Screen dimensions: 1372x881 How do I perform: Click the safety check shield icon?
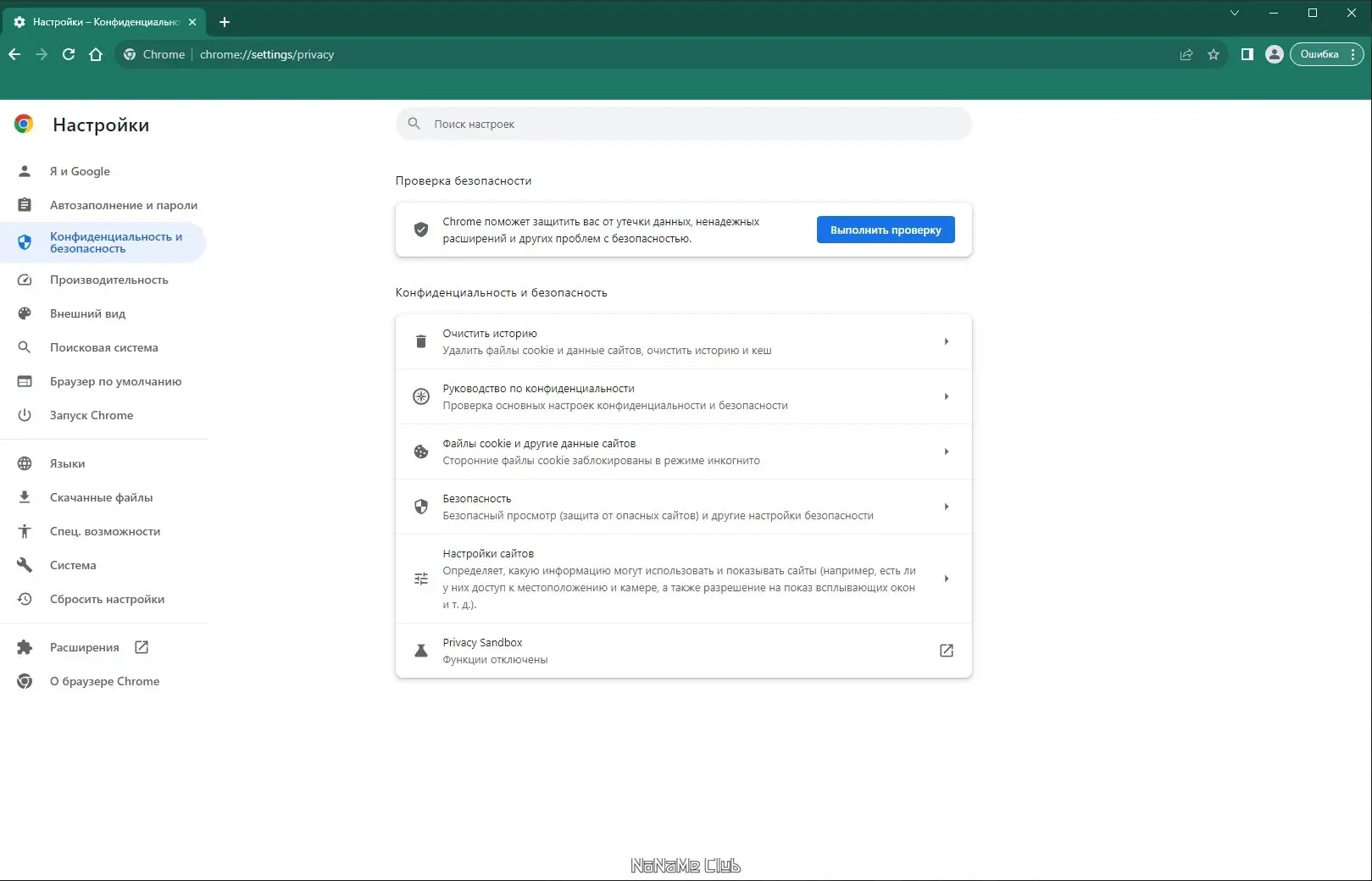click(421, 230)
